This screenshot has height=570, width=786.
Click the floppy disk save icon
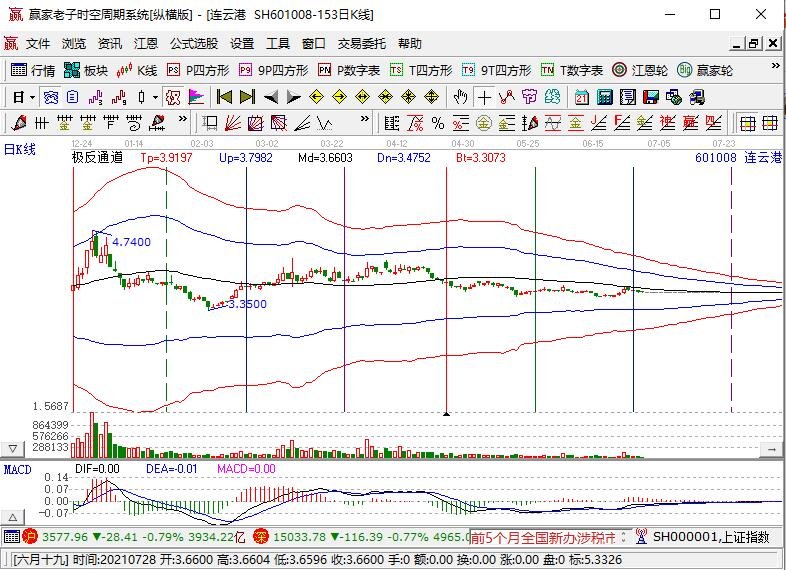[651, 97]
